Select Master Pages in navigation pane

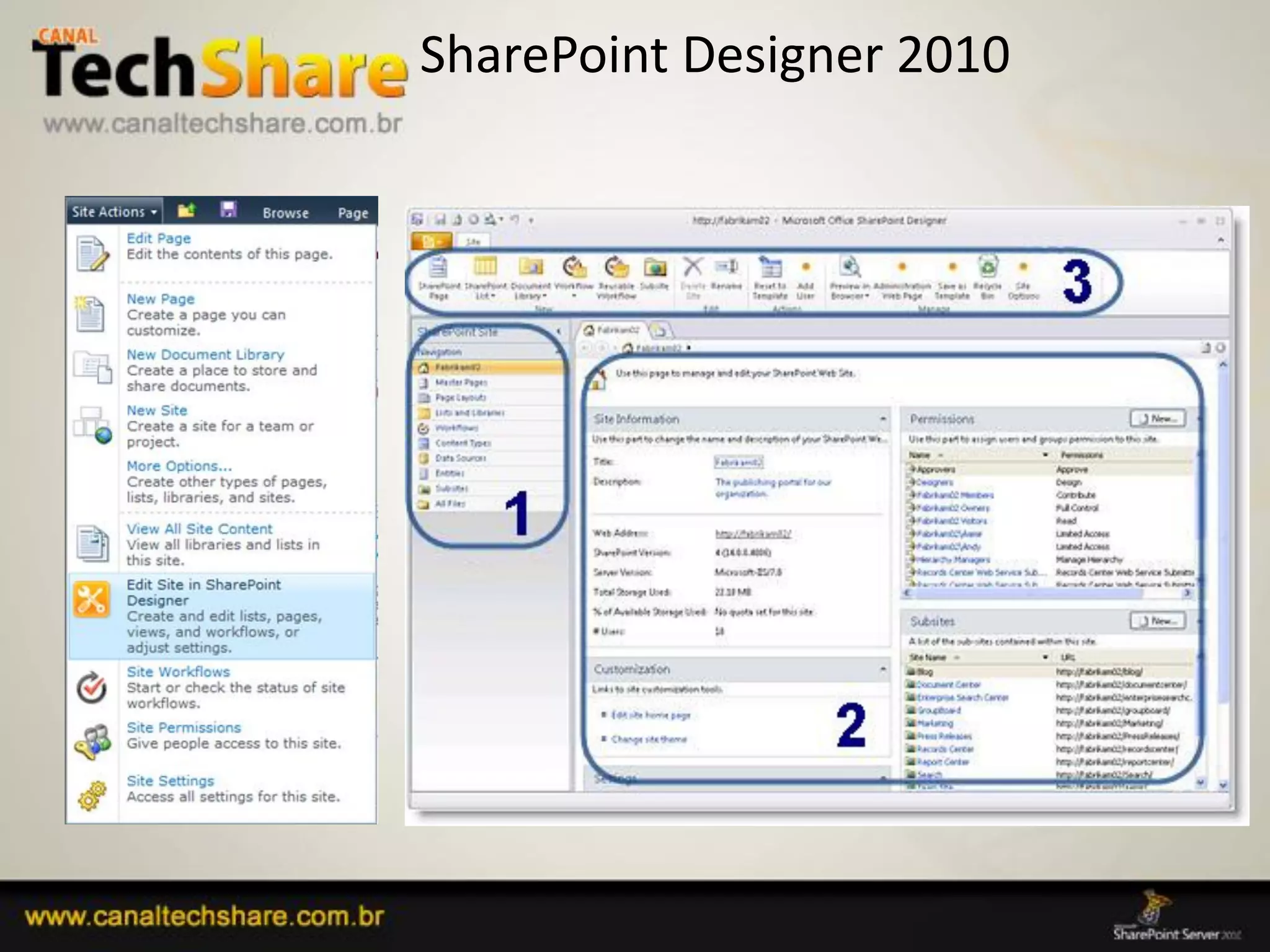(x=461, y=382)
